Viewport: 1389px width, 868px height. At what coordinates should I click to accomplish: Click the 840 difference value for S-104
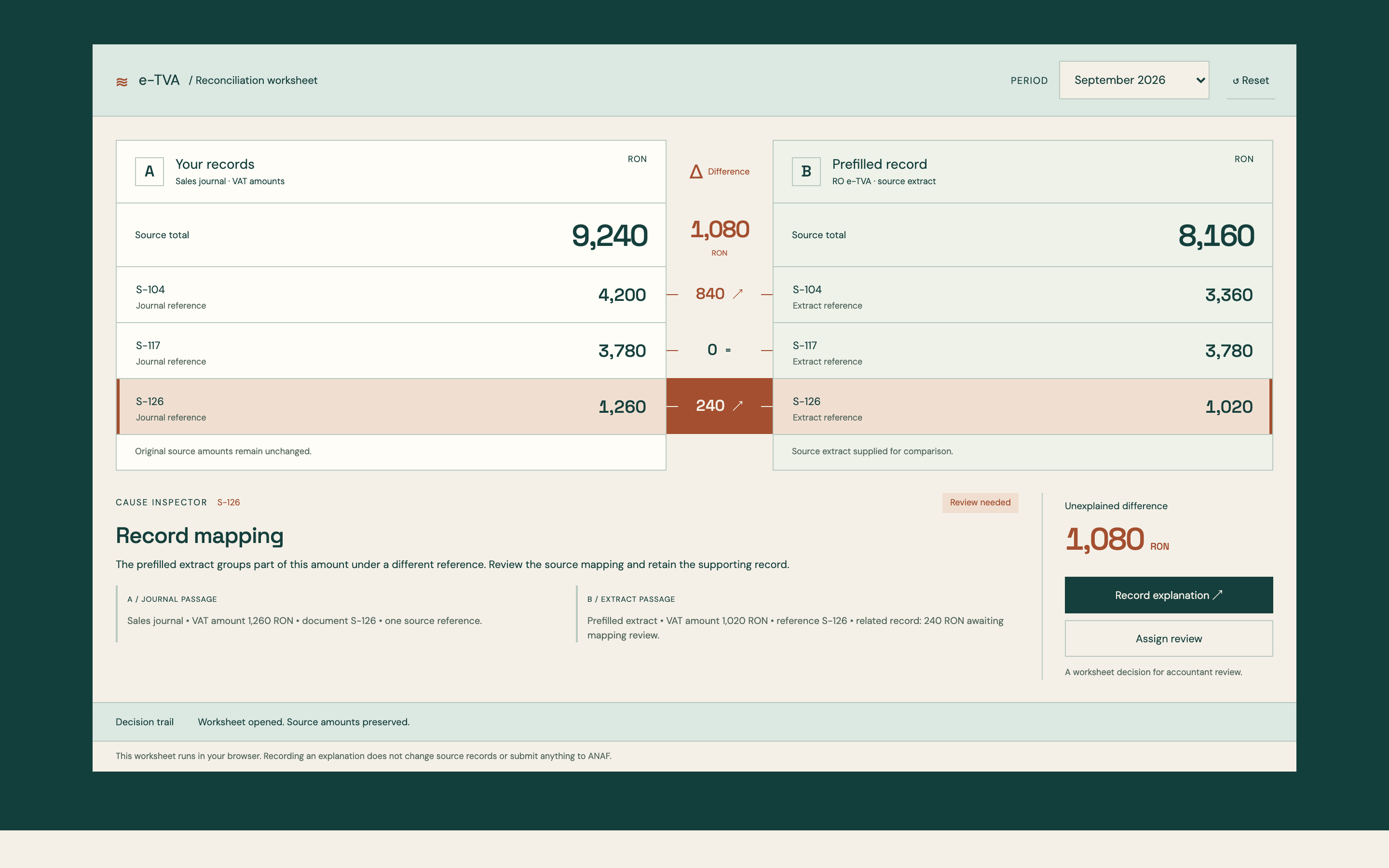(x=710, y=294)
